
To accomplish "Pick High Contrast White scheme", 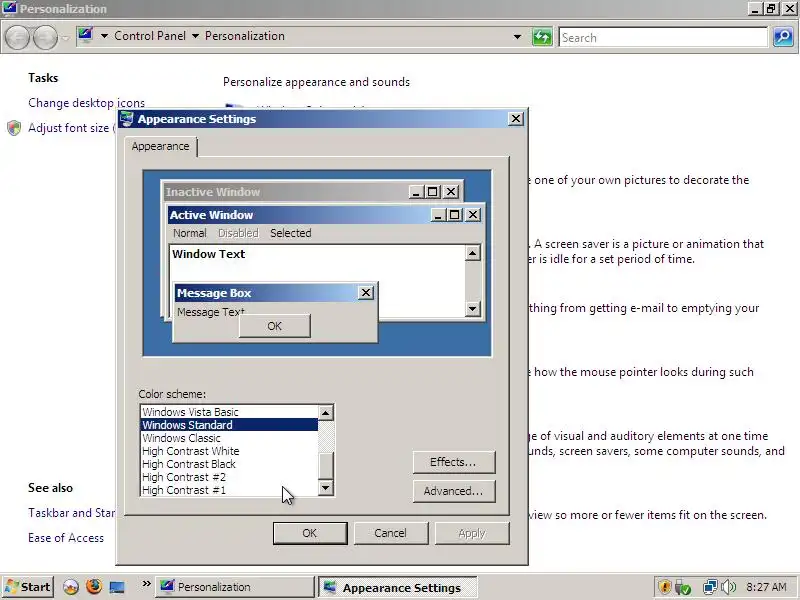I will pyautogui.click(x=229, y=451).
